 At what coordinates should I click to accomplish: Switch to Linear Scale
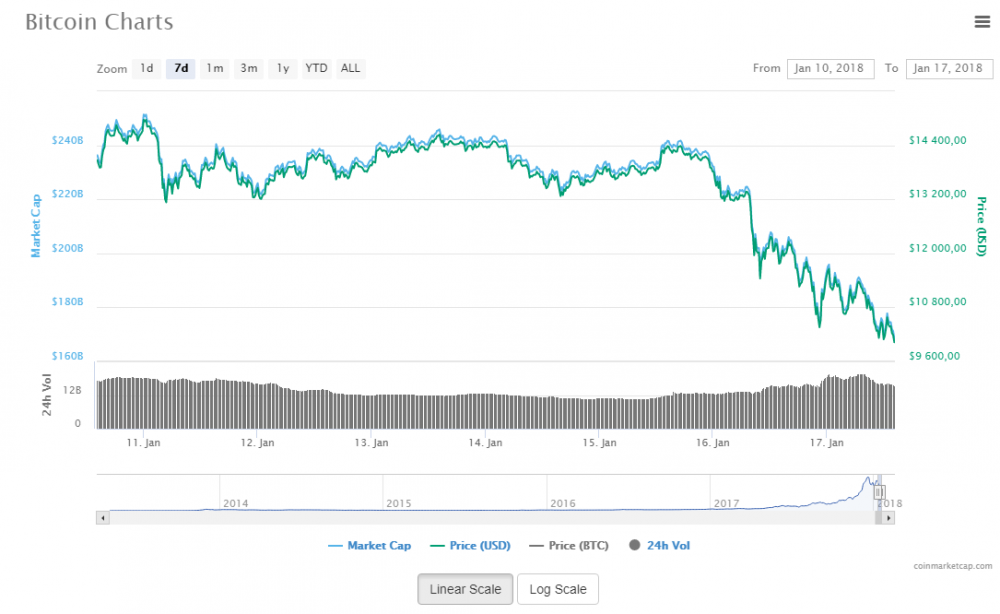click(x=465, y=589)
